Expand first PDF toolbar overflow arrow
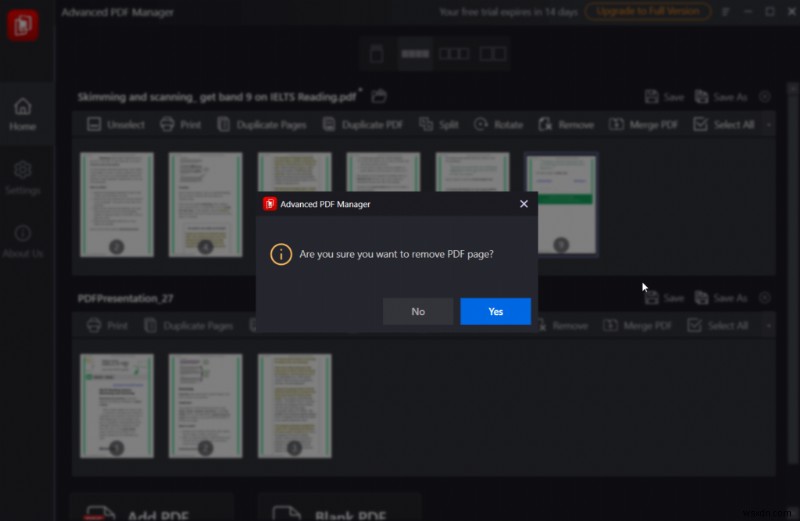Image resolution: width=800 pixels, height=521 pixels. click(x=768, y=125)
